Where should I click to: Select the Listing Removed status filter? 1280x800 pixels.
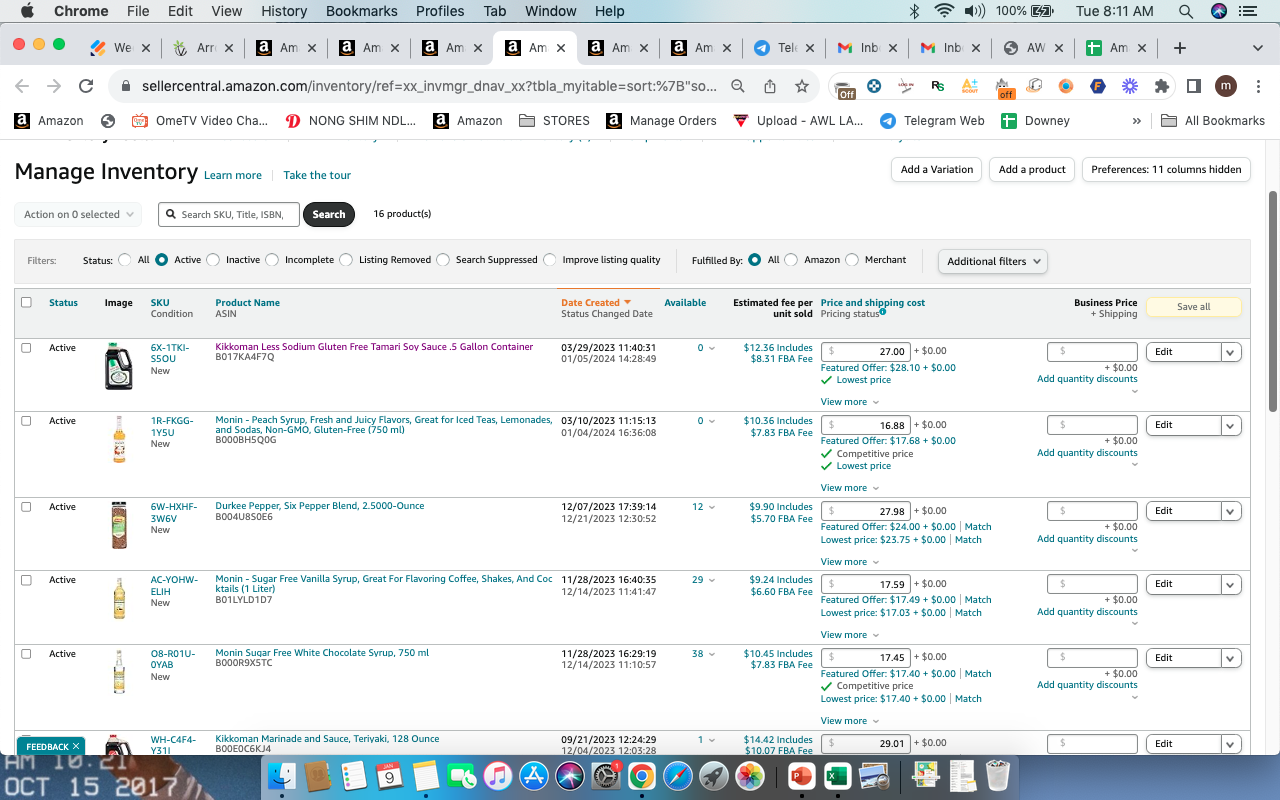coord(346,260)
